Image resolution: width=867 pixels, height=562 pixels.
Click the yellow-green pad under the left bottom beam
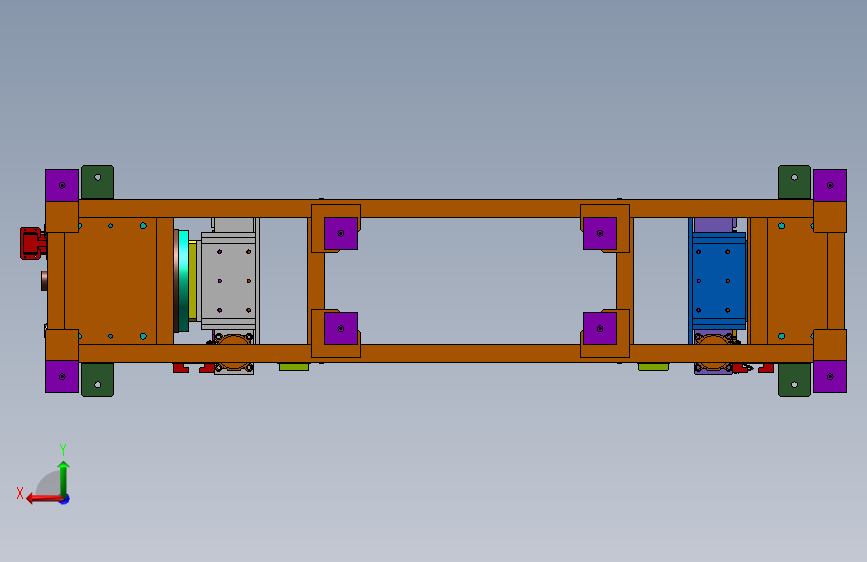coord(294,367)
